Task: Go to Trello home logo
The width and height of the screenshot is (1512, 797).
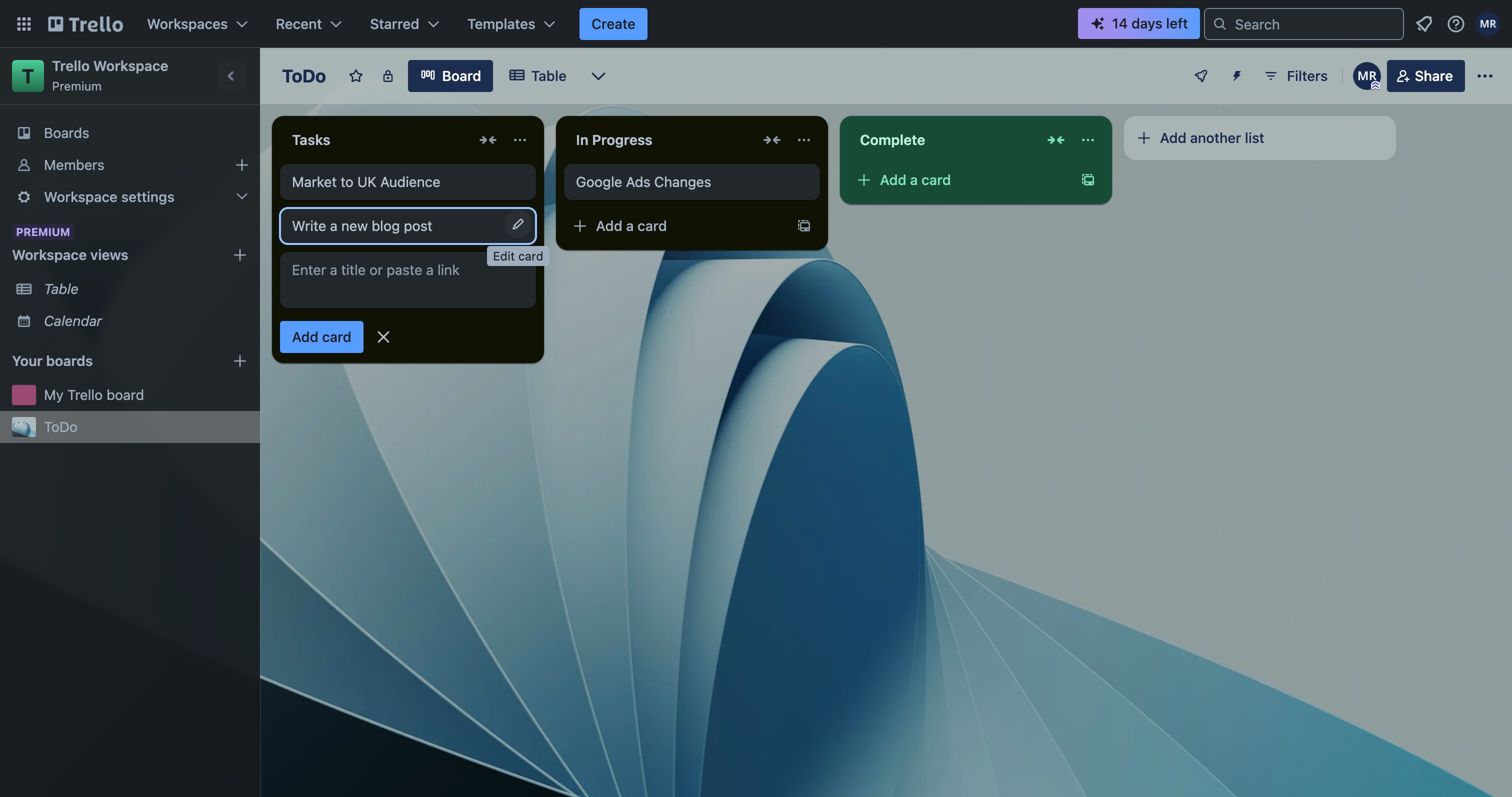Action: tap(85, 24)
